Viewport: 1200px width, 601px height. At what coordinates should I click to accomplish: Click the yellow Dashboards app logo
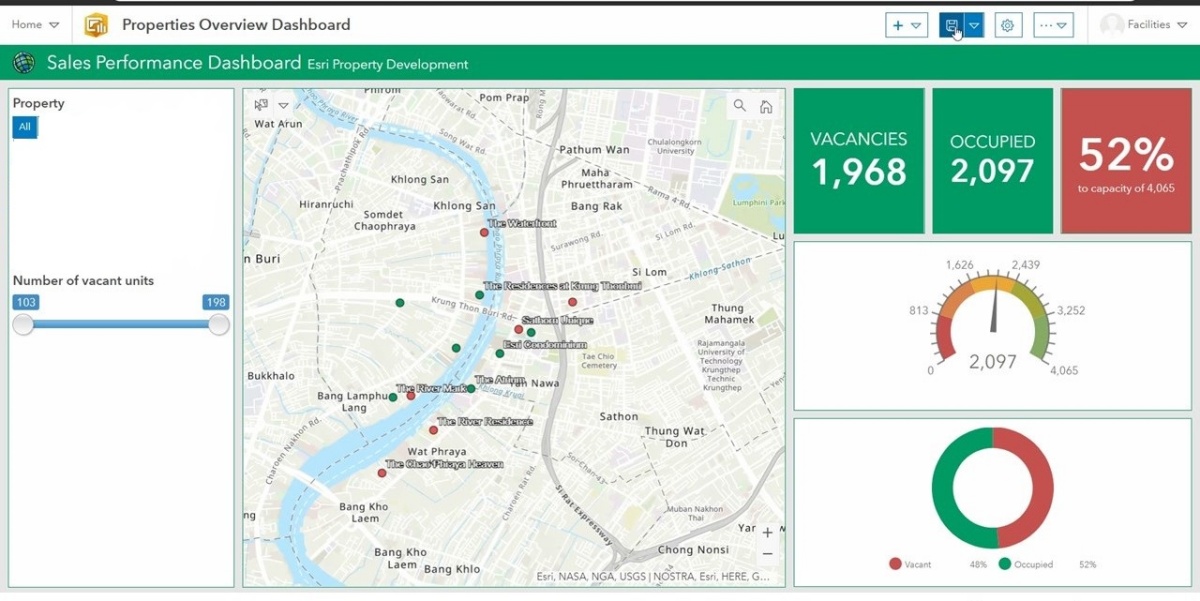pyautogui.click(x=96, y=25)
